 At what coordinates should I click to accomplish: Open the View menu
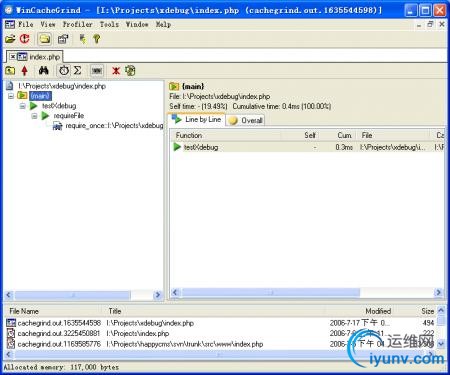click(48, 24)
